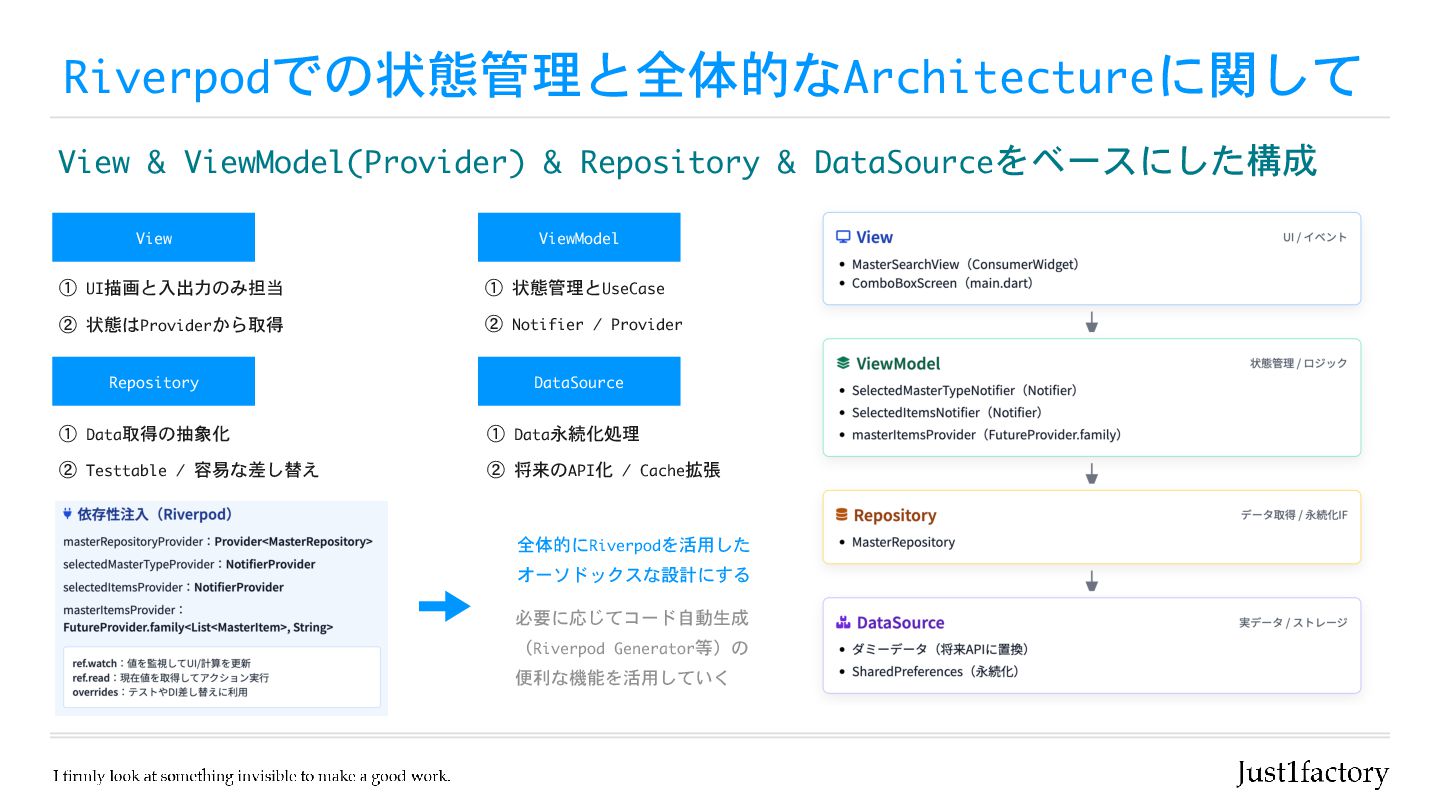Click the ref.read description line
The height and width of the screenshot is (810, 1440).
170,677
